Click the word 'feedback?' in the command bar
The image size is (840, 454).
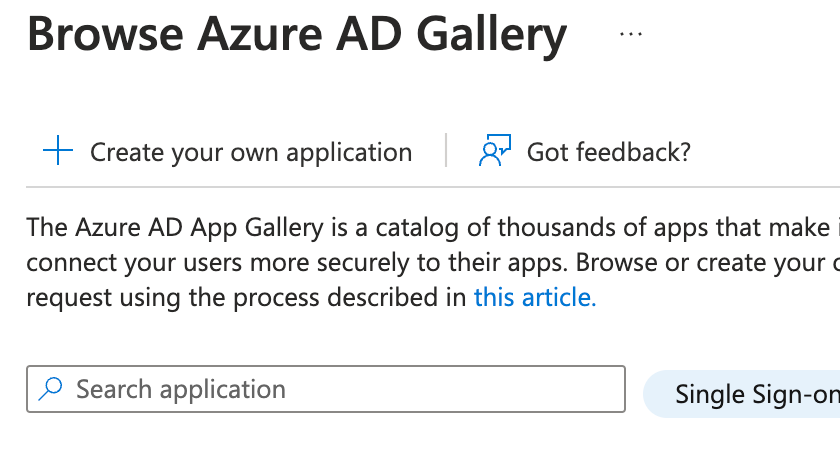[633, 152]
